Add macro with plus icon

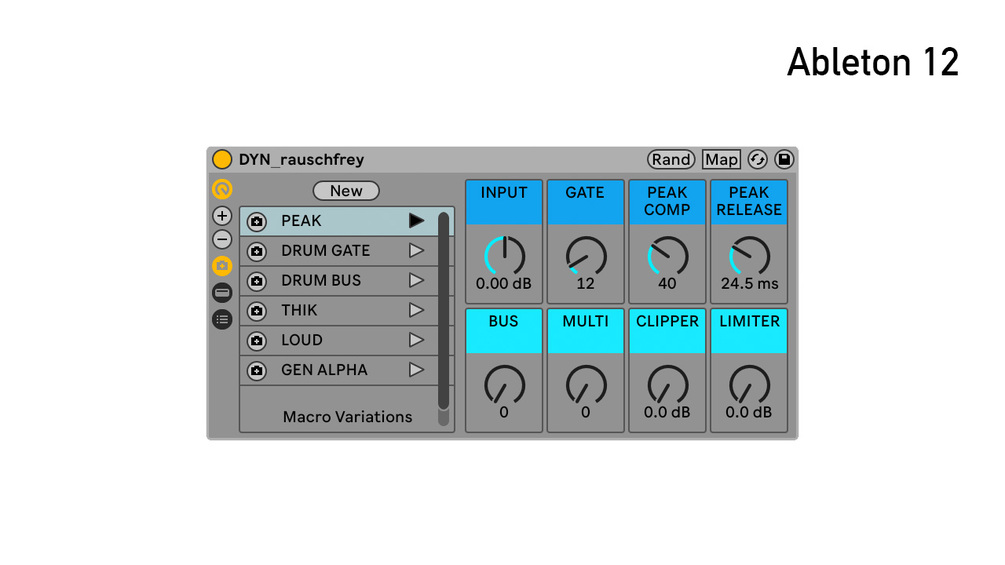click(222, 216)
